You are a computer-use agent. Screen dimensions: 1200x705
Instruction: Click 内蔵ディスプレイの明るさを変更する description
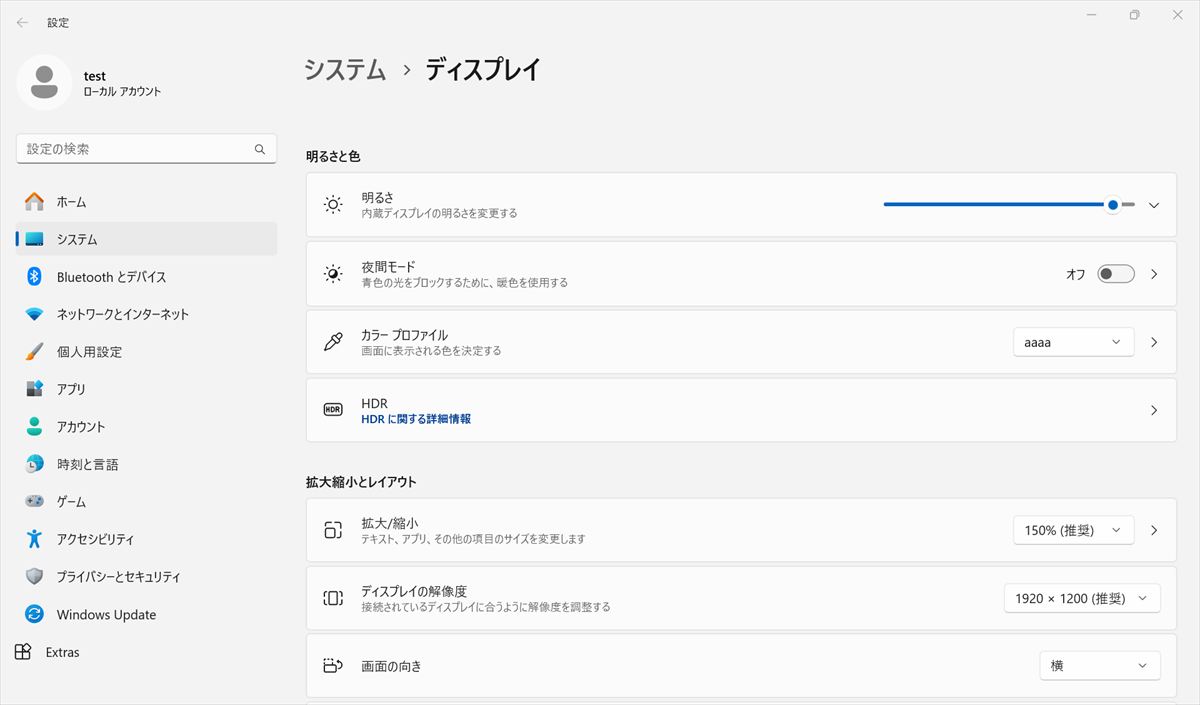pyautogui.click(x=439, y=214)
